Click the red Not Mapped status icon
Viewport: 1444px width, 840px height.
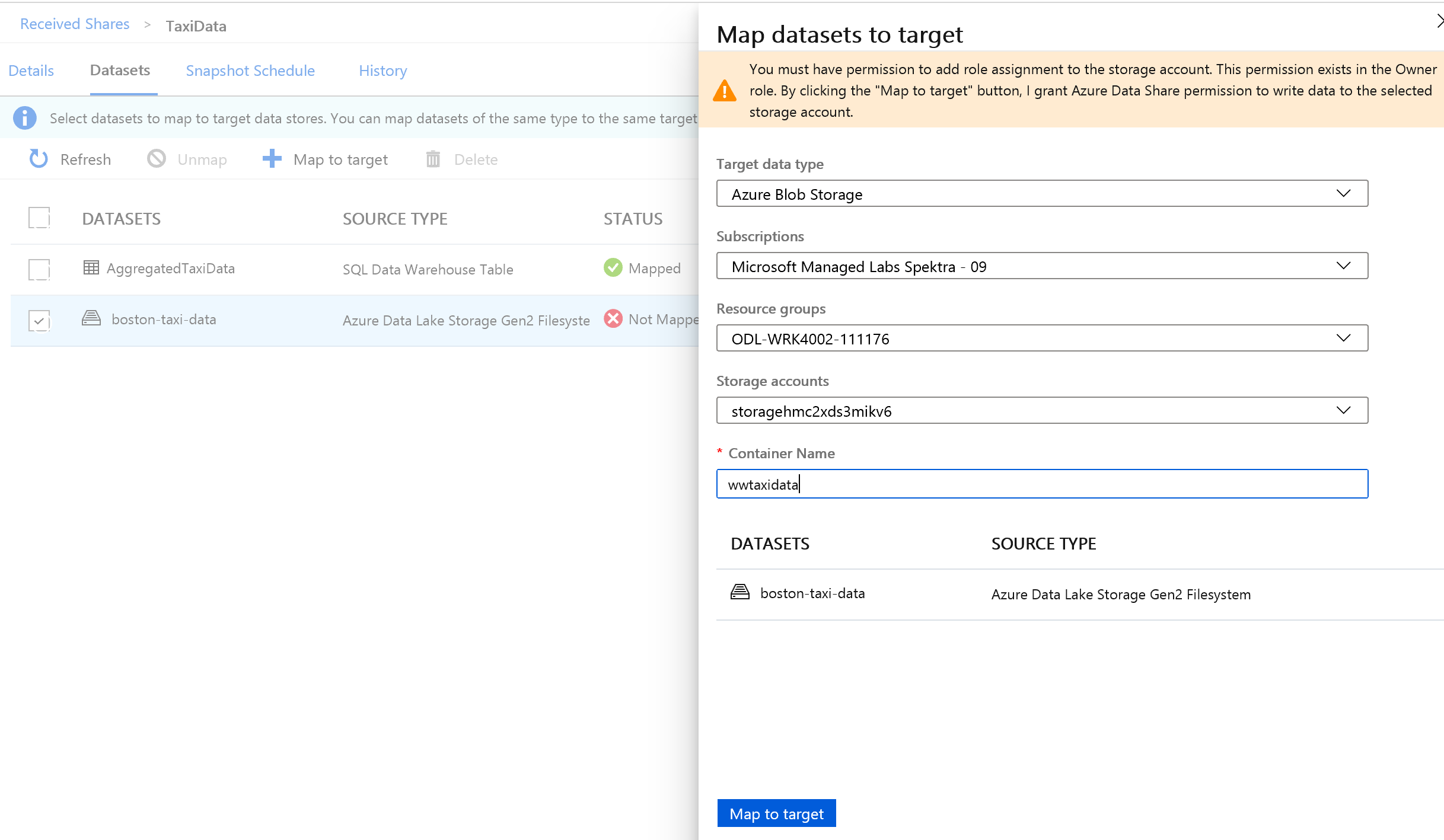pyautogui.click(x=613, y=319)
